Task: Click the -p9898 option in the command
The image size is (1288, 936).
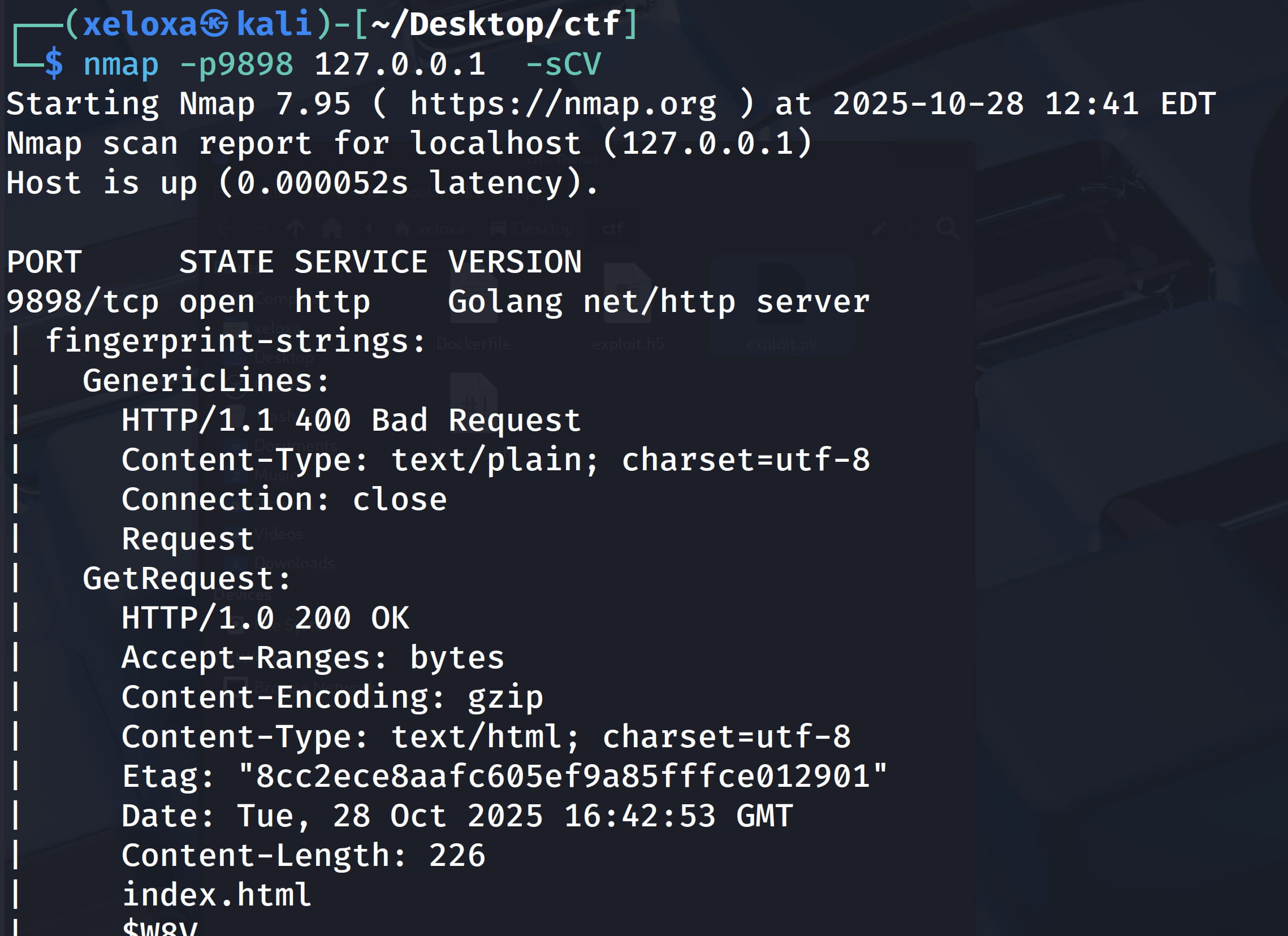Action: tap(236, 64)
